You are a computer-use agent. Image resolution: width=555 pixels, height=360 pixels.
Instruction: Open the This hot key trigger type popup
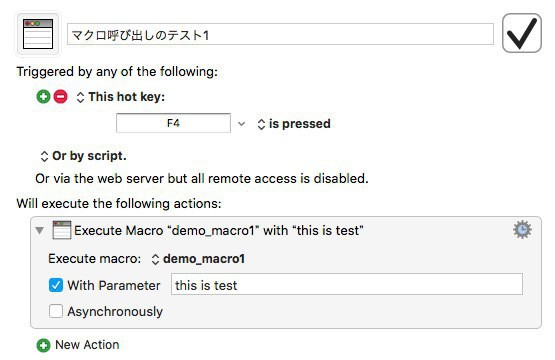[121, 97]
